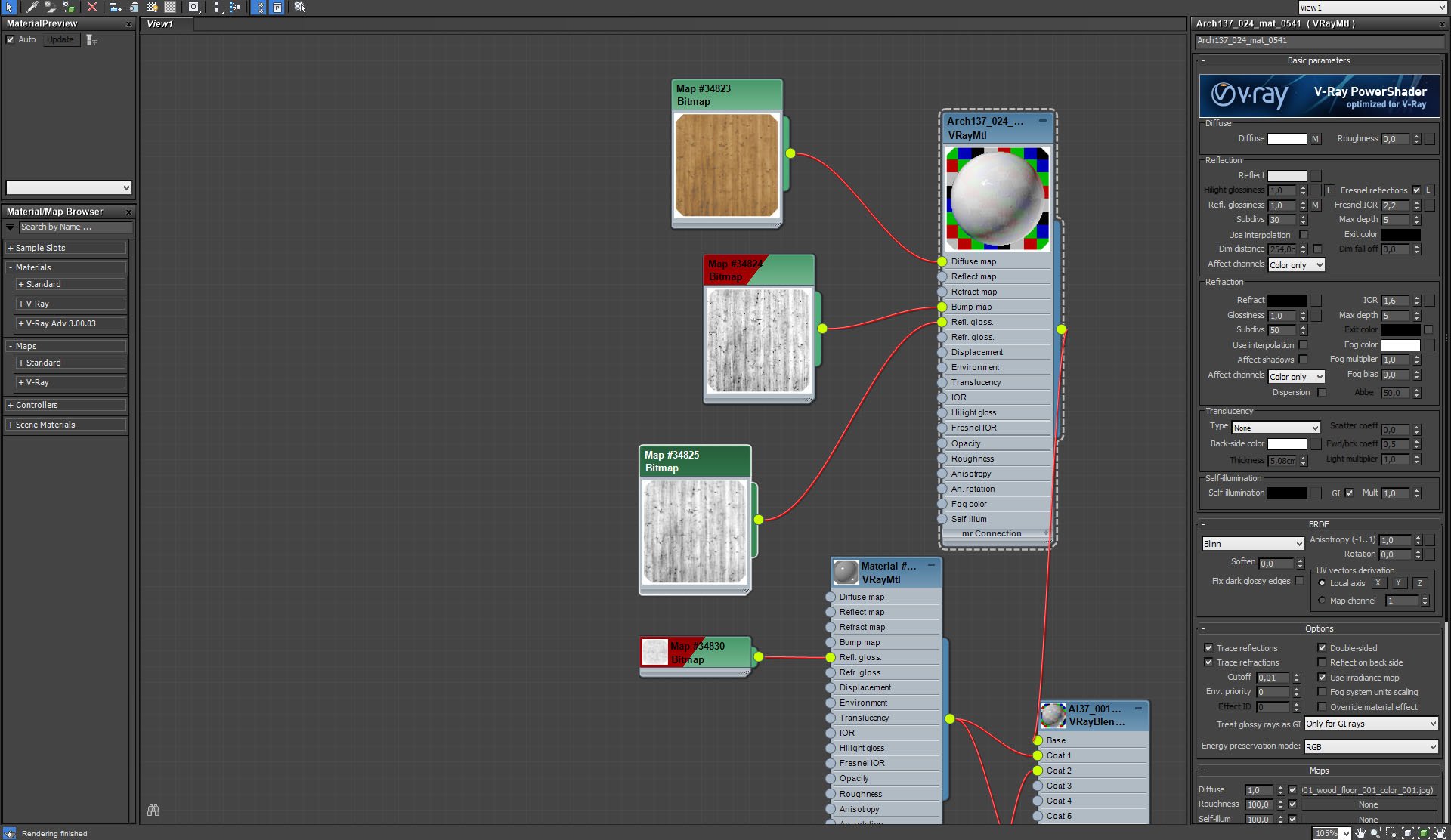Click Pan to Selected icon
1451x840 pixels.
point(1440,833)
